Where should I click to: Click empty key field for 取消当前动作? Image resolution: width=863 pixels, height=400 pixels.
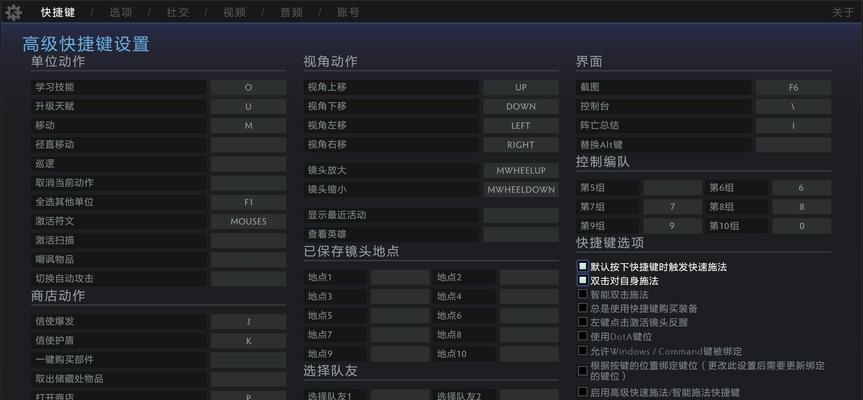248,183
